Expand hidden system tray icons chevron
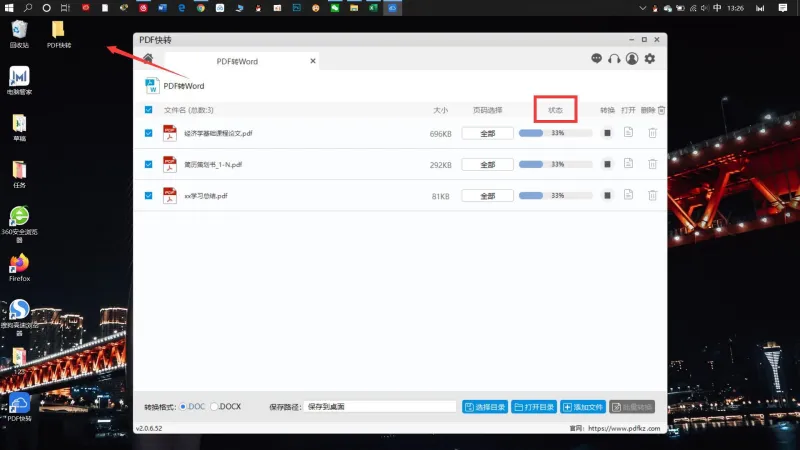The height and width of the screenshot is (450, 800). point(642,8)
